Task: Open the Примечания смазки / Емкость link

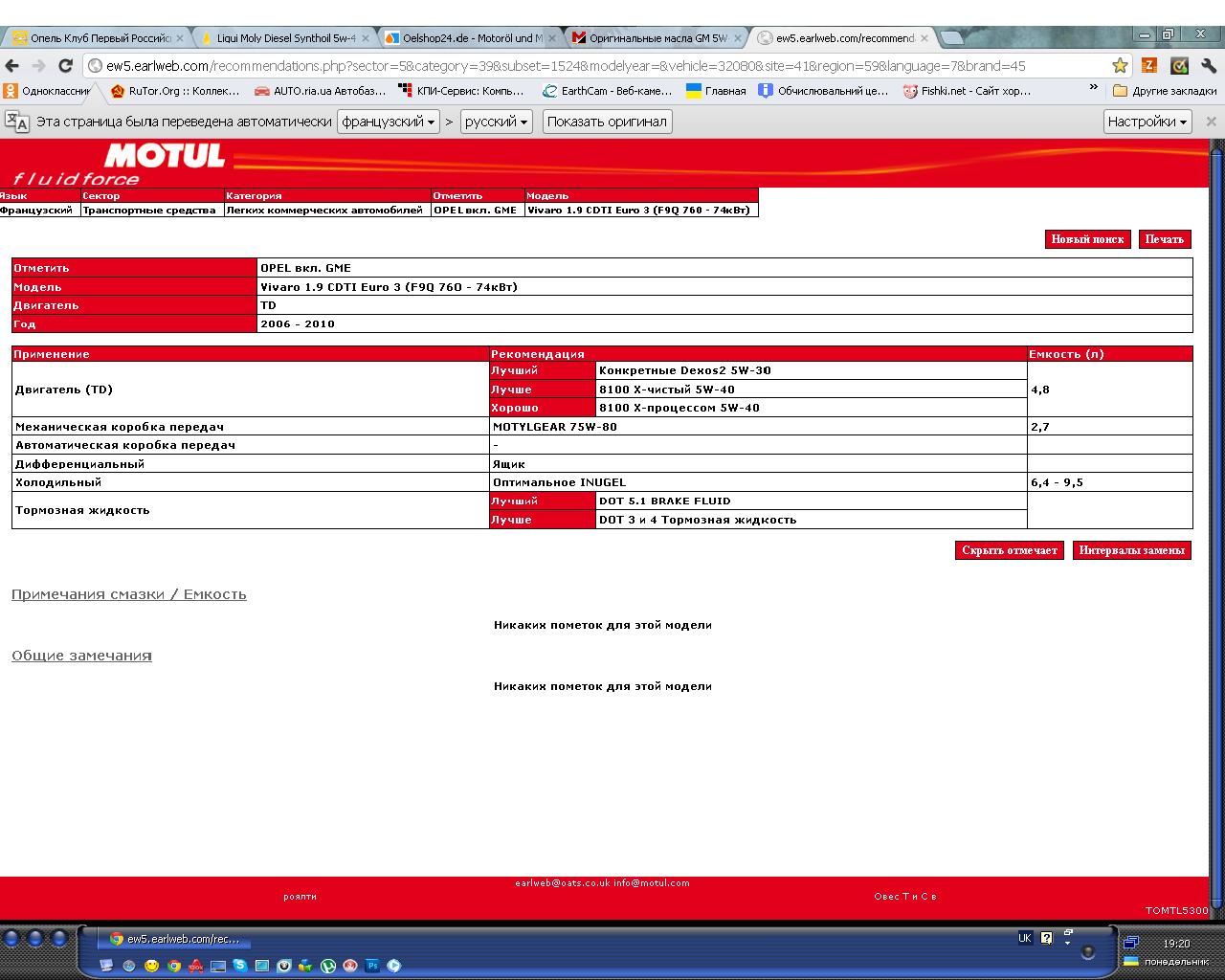Action: point(129,594)
